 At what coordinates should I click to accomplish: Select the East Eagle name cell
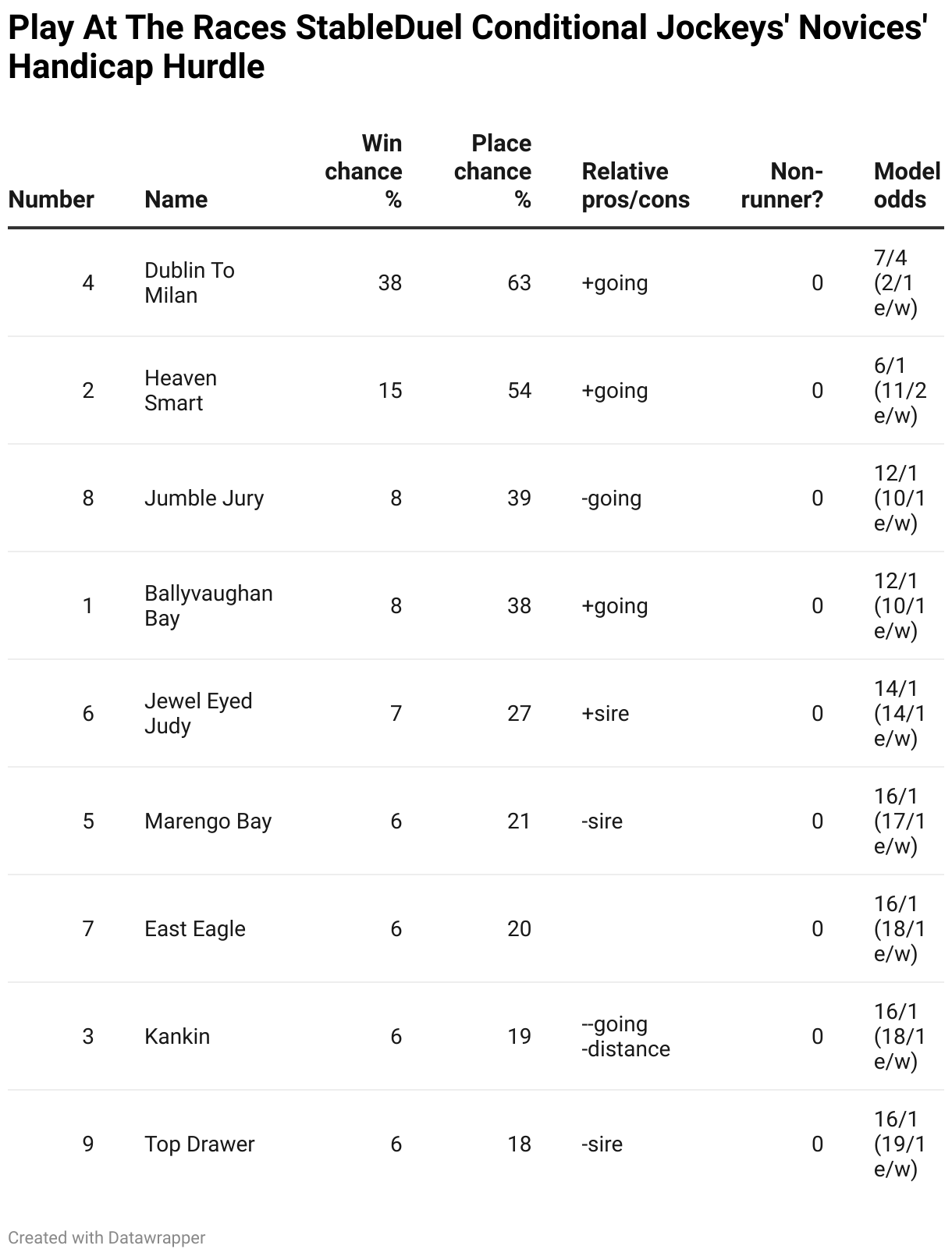[x=195, y=928]
